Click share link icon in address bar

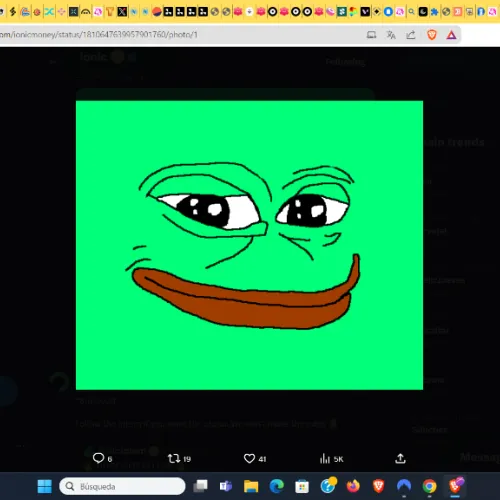(411, 35)
